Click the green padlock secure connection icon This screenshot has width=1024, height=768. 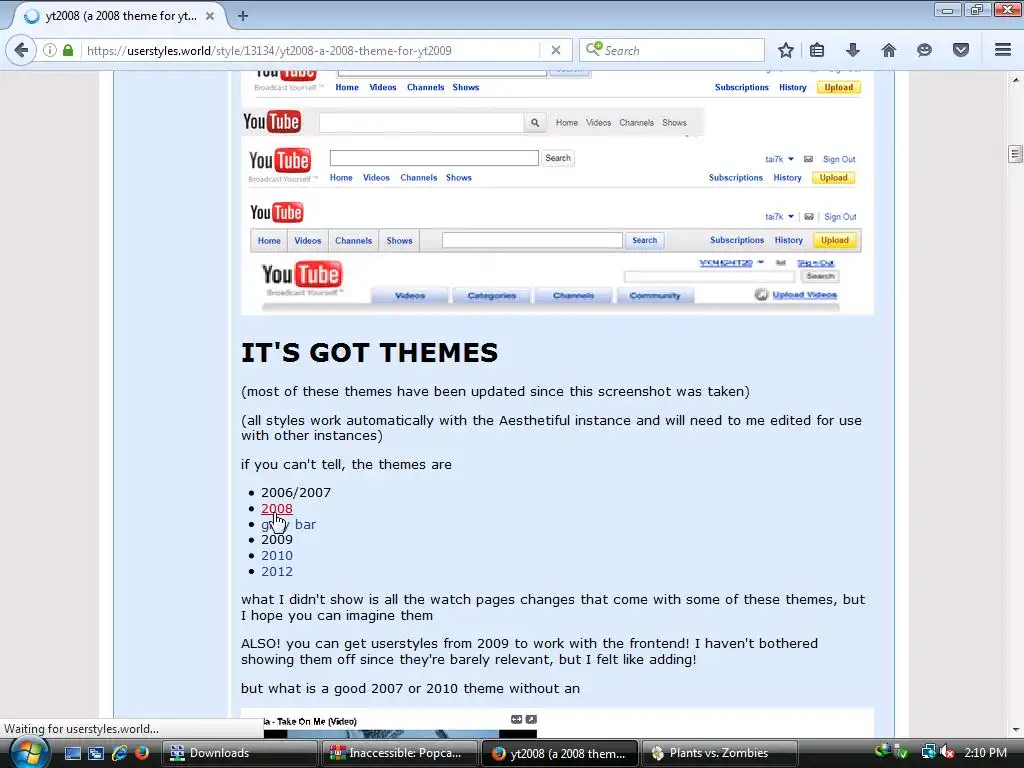pyautogui.click(x=68, y=50)
